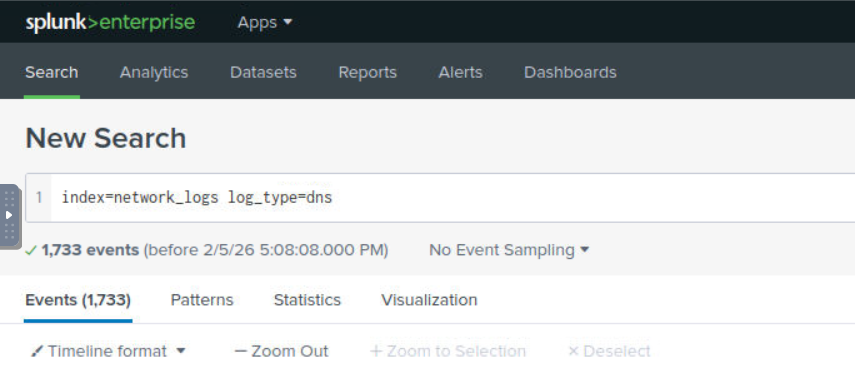Image resolution: width=855 pixels, height=367 pixels.
Task: Click the 'before 2/5/26 5:08:08.000 PM' text
Action: coord(266,250)
